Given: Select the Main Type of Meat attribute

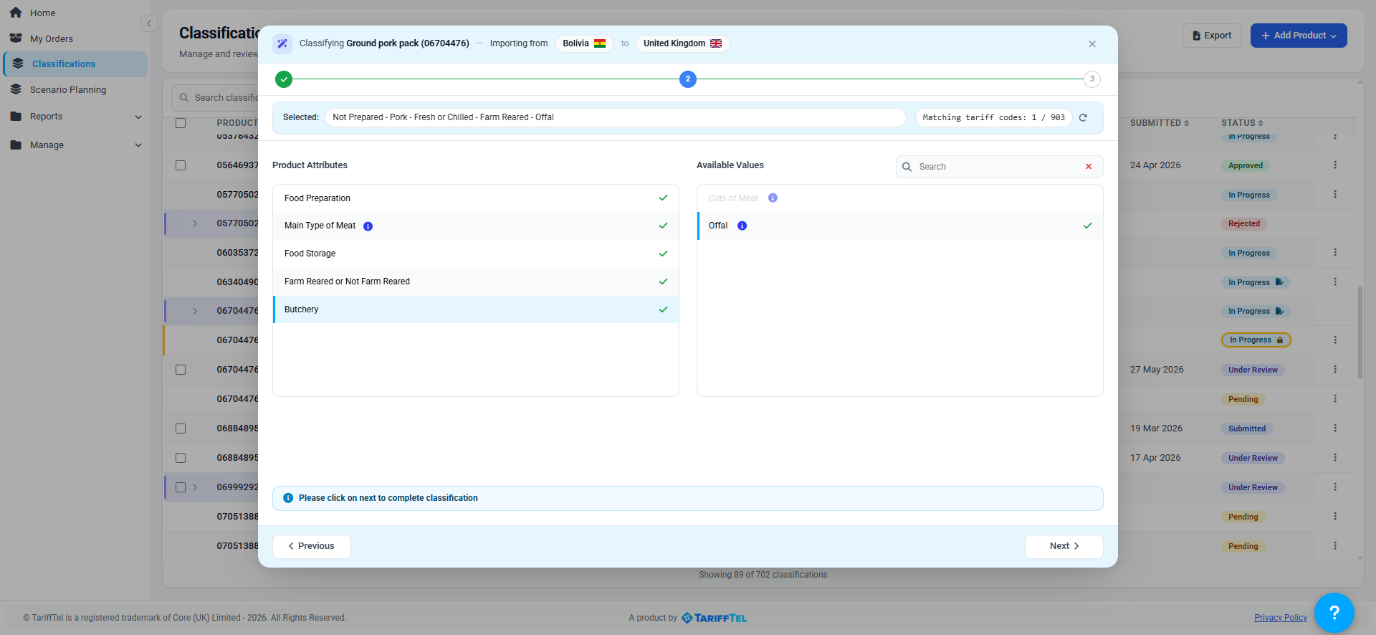Looking at the screenshot, I should coord(476,226).
